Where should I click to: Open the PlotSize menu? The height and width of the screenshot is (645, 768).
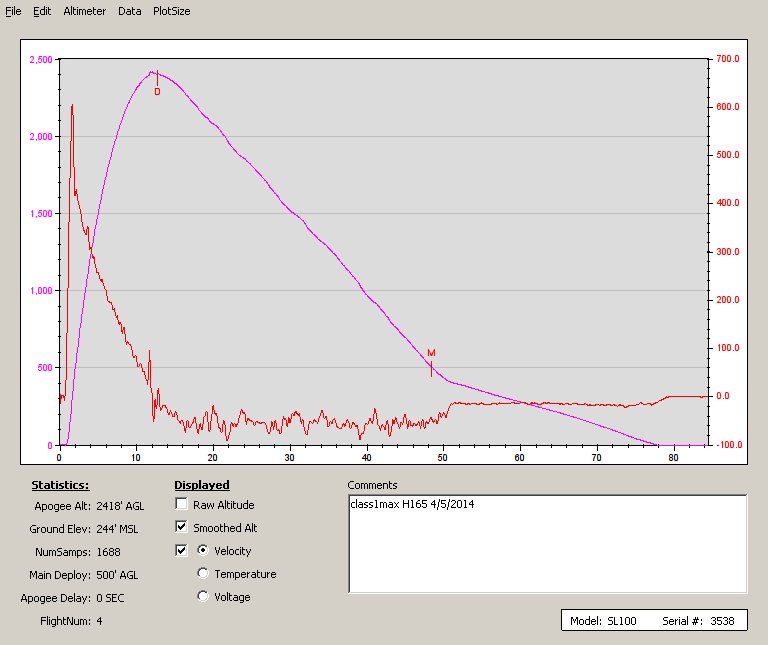tap(171, 11)
